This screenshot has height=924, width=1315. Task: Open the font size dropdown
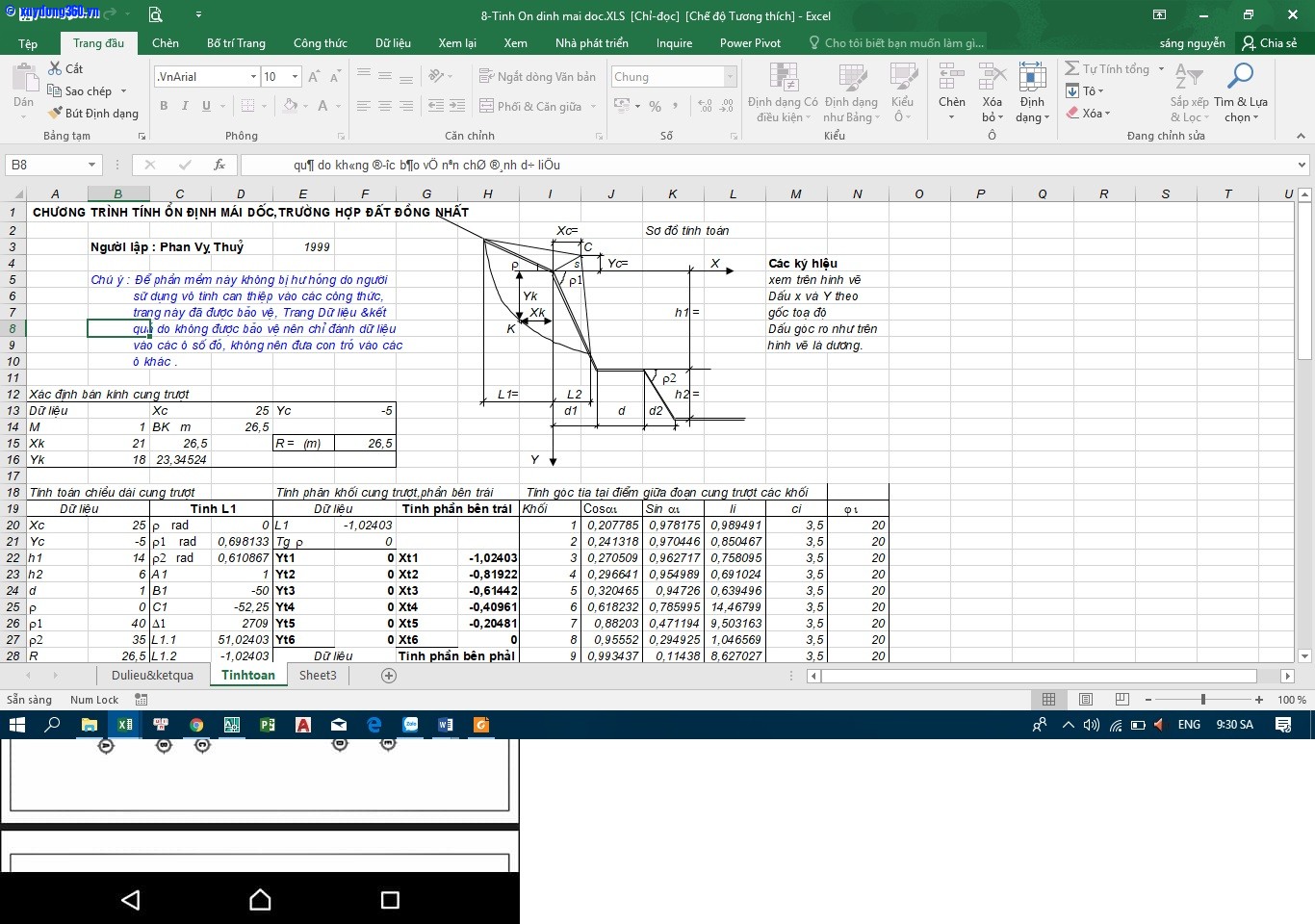[295, 77]
